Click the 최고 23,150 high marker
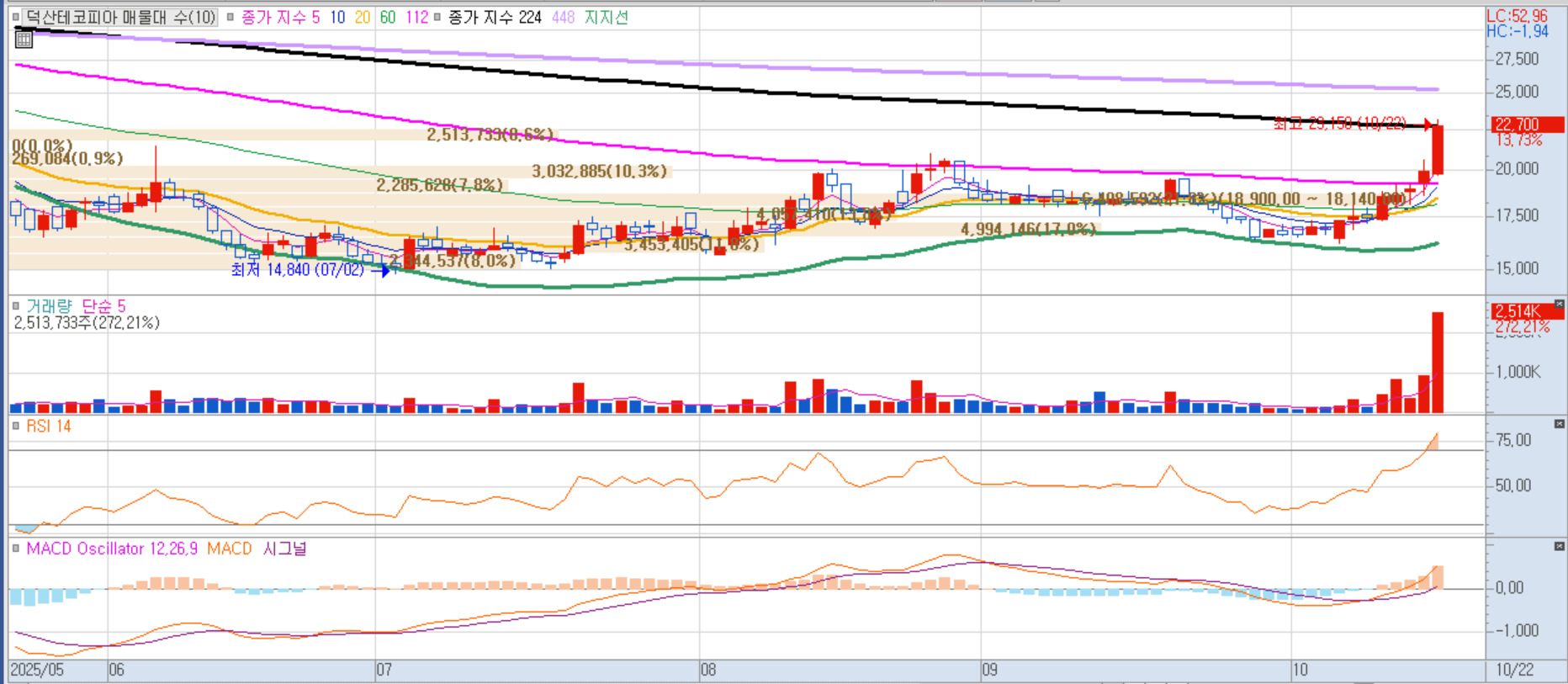This screenshot has width=1568, height=684. [x=1339, y=124]
